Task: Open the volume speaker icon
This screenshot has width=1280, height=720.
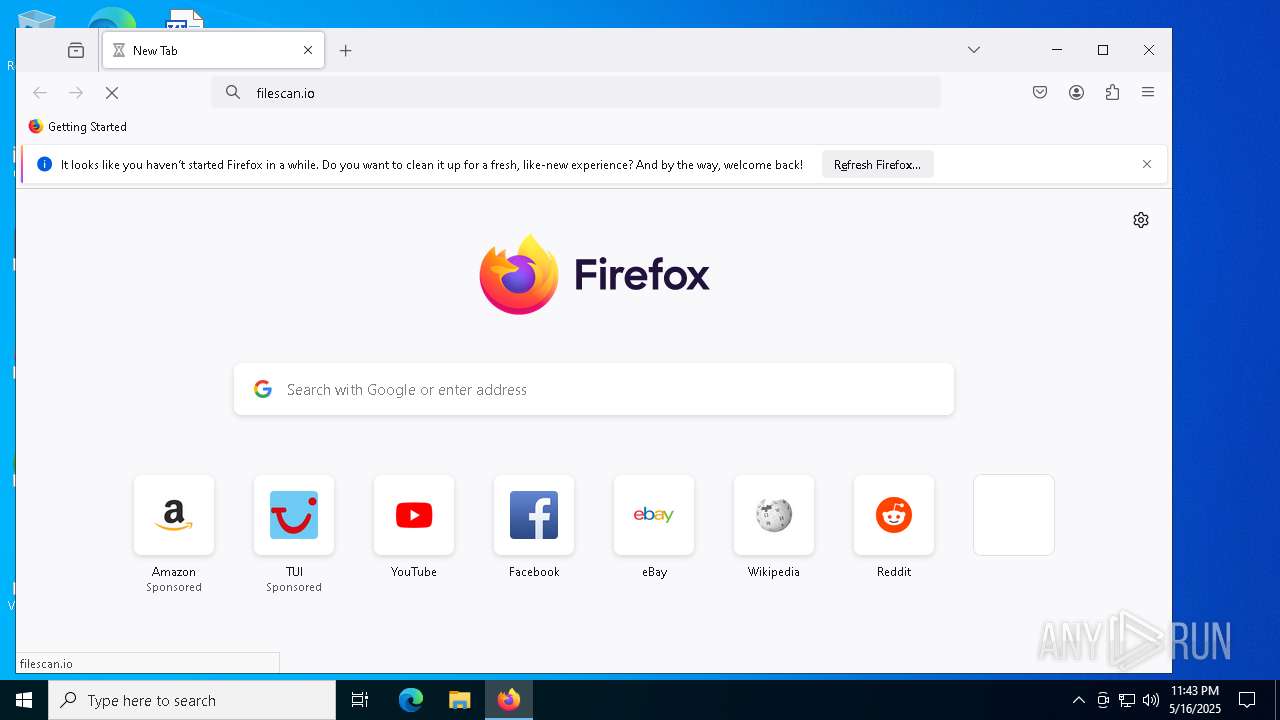Action: (1151, 700)
